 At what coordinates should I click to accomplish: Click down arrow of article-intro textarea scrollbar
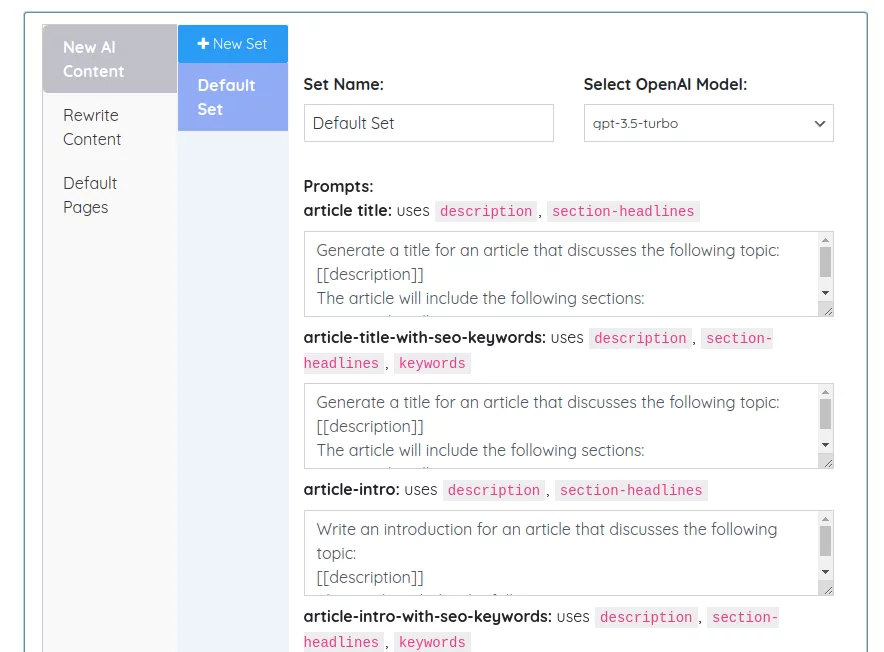pyautogui.click(x=825, y=572)
